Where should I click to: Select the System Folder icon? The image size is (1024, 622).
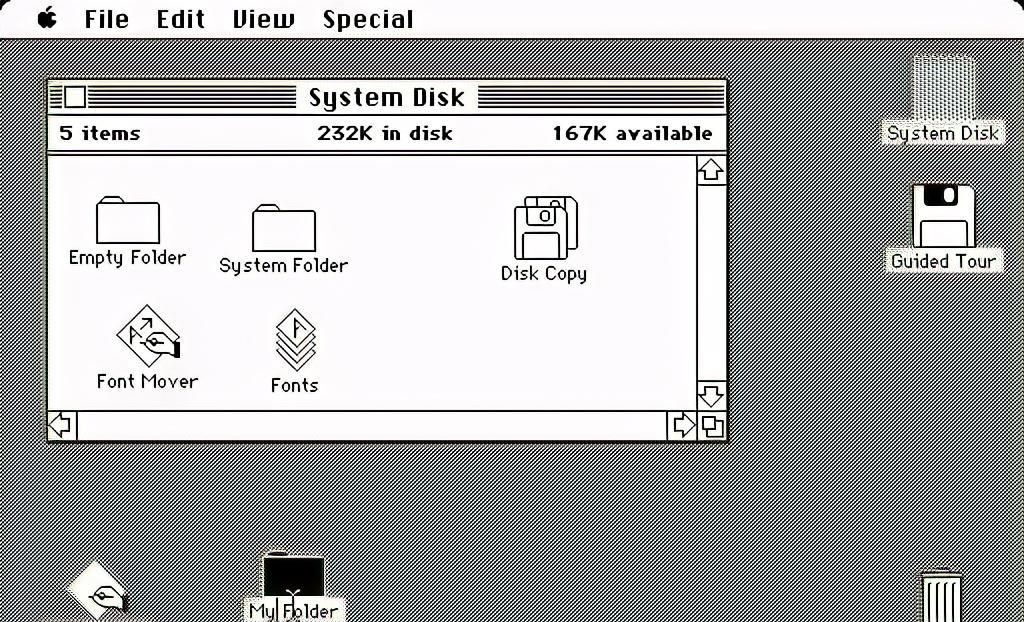pos(284,228)
